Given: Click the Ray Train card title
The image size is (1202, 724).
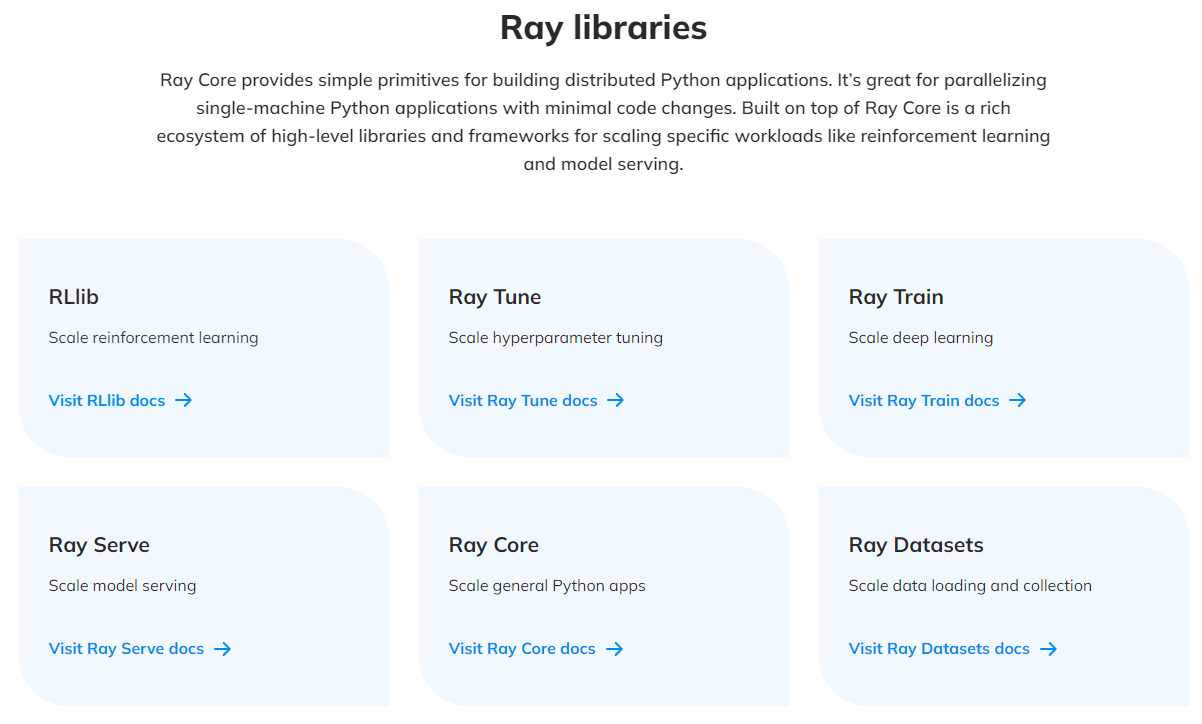Looking at the screenshot, I should [x=896, y=297].
